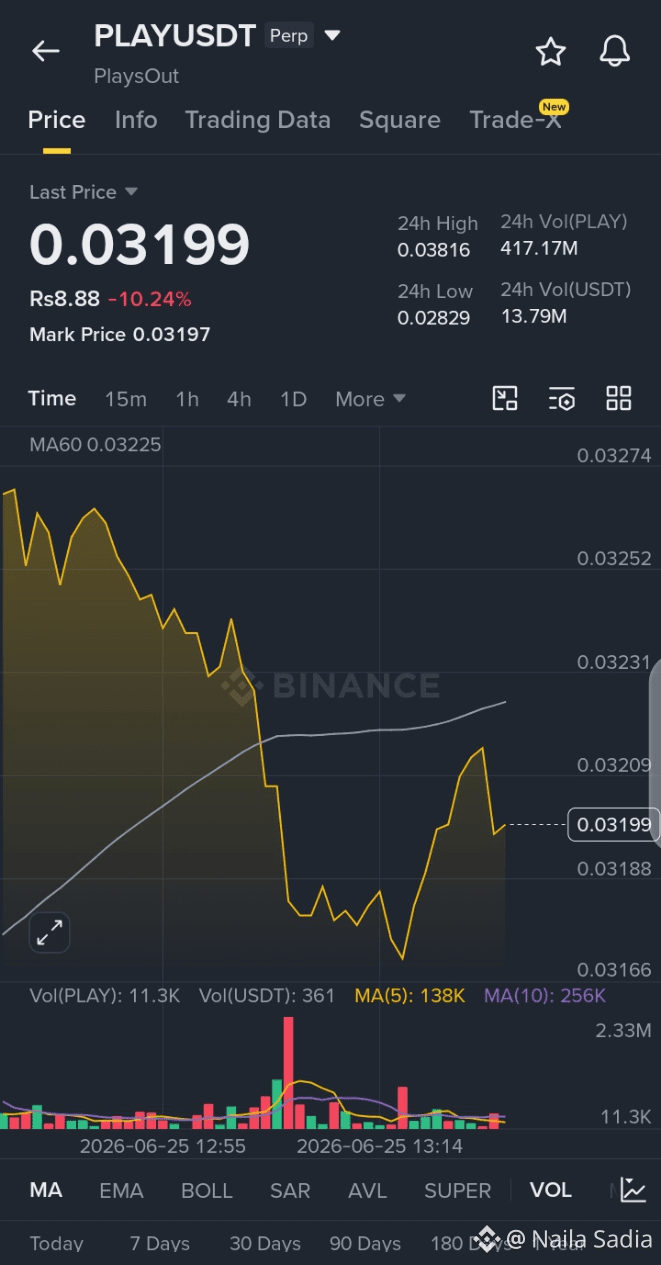Open the Trade-X tab
The height and width of the screenshot is (1265, 661).
coord(515,120)
